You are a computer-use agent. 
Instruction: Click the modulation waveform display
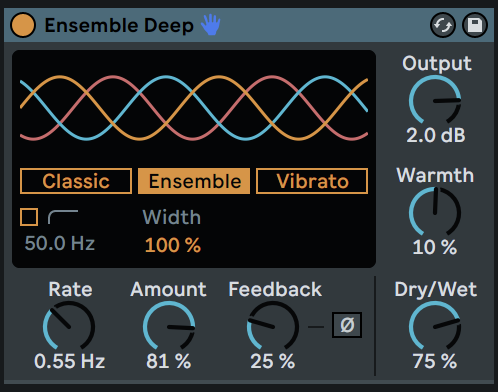tap(194, 108)
